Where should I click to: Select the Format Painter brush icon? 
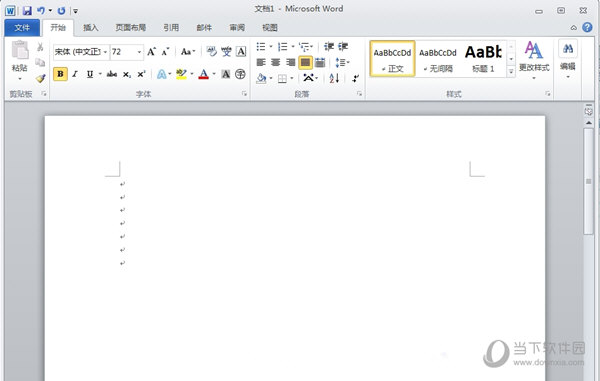pos(40,78)
